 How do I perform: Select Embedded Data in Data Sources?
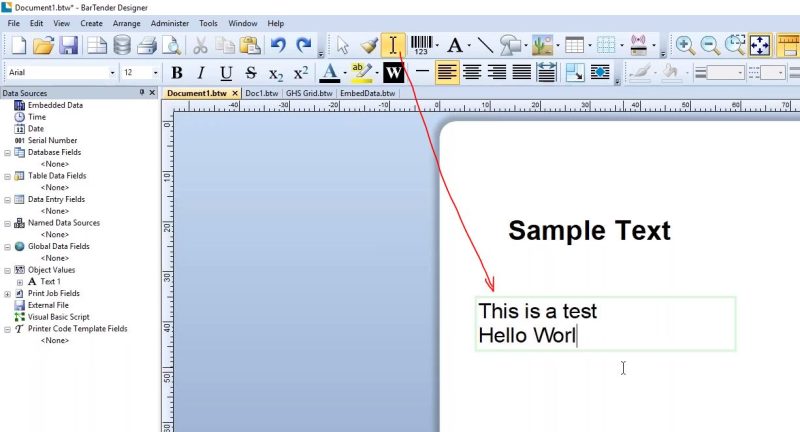pyautogui.click(x=55, y=105)
